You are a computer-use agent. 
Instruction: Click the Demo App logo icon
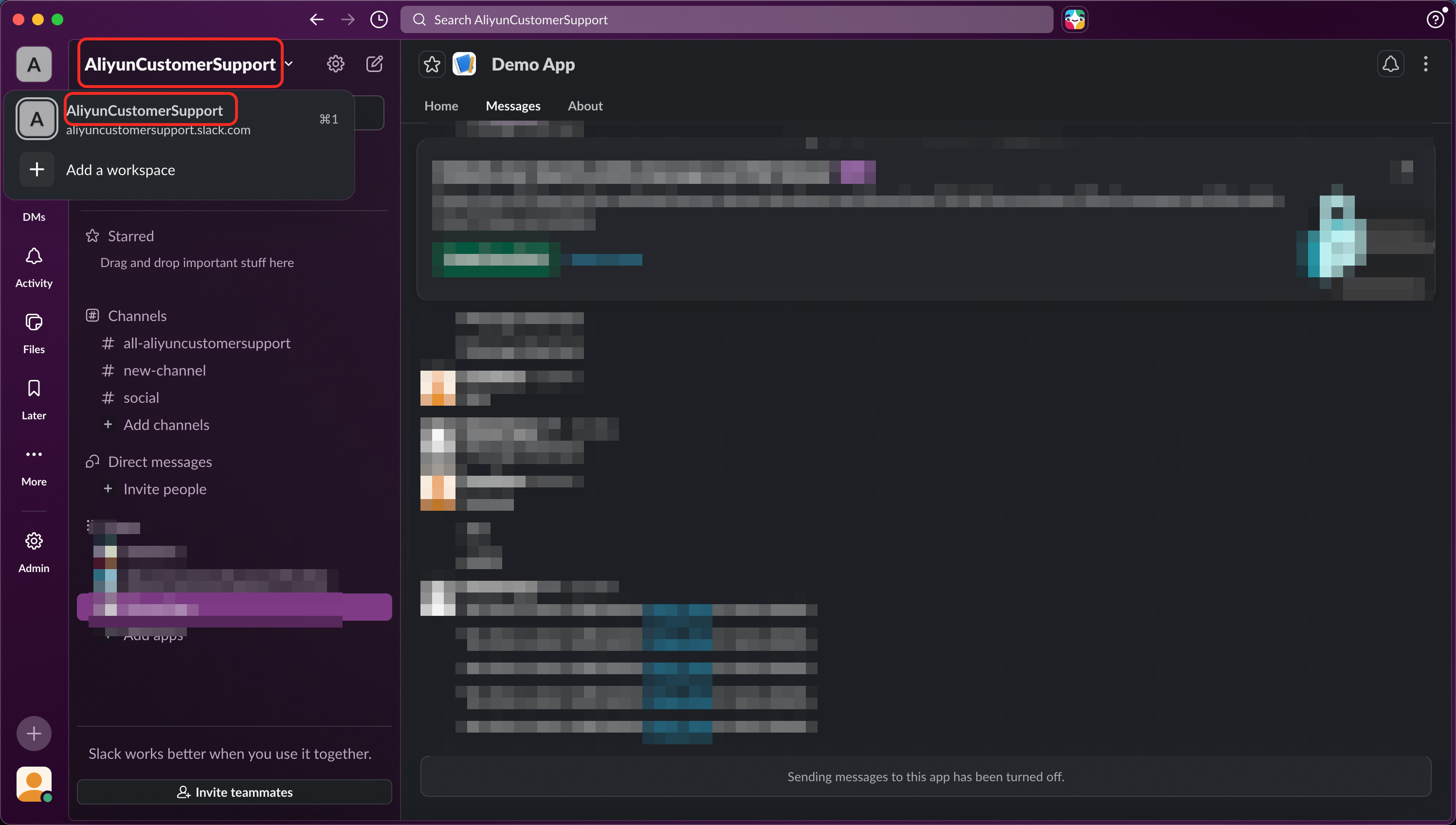(464, 65)
